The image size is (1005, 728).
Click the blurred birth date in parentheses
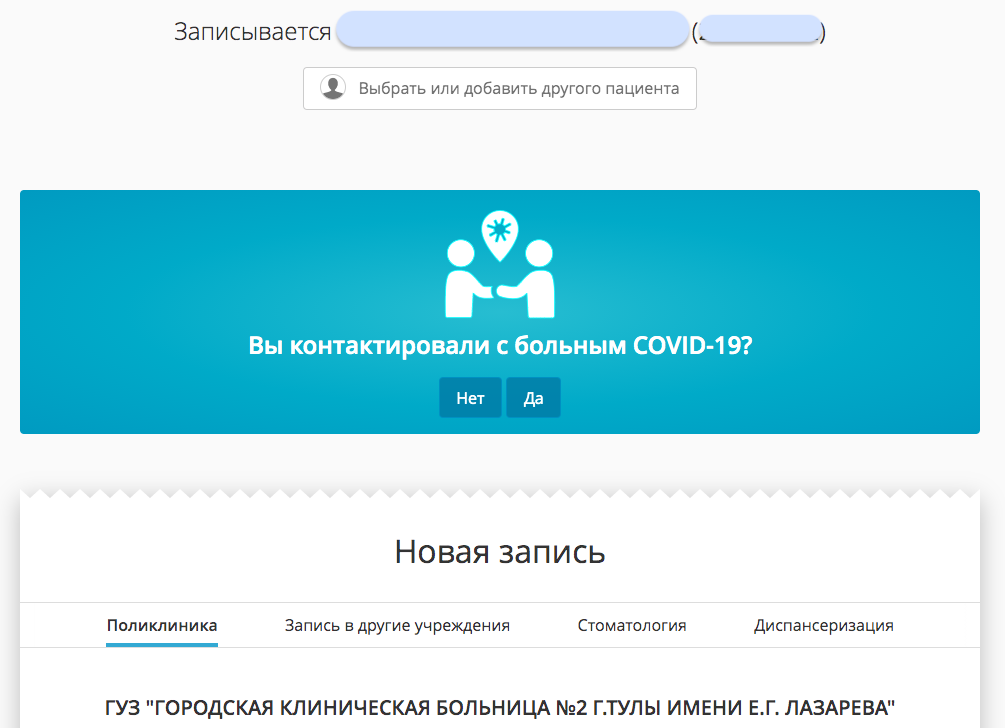(760, 30)
